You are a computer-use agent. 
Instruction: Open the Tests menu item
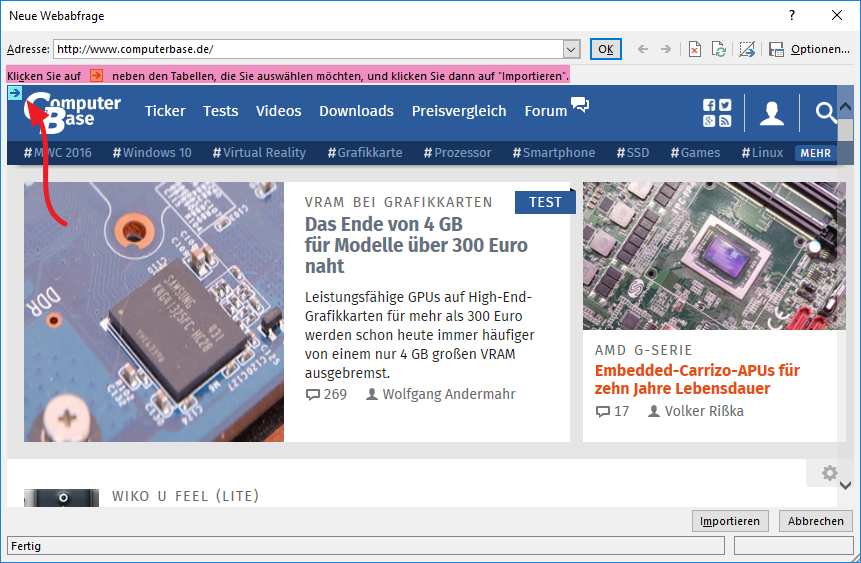click(221, 111)
